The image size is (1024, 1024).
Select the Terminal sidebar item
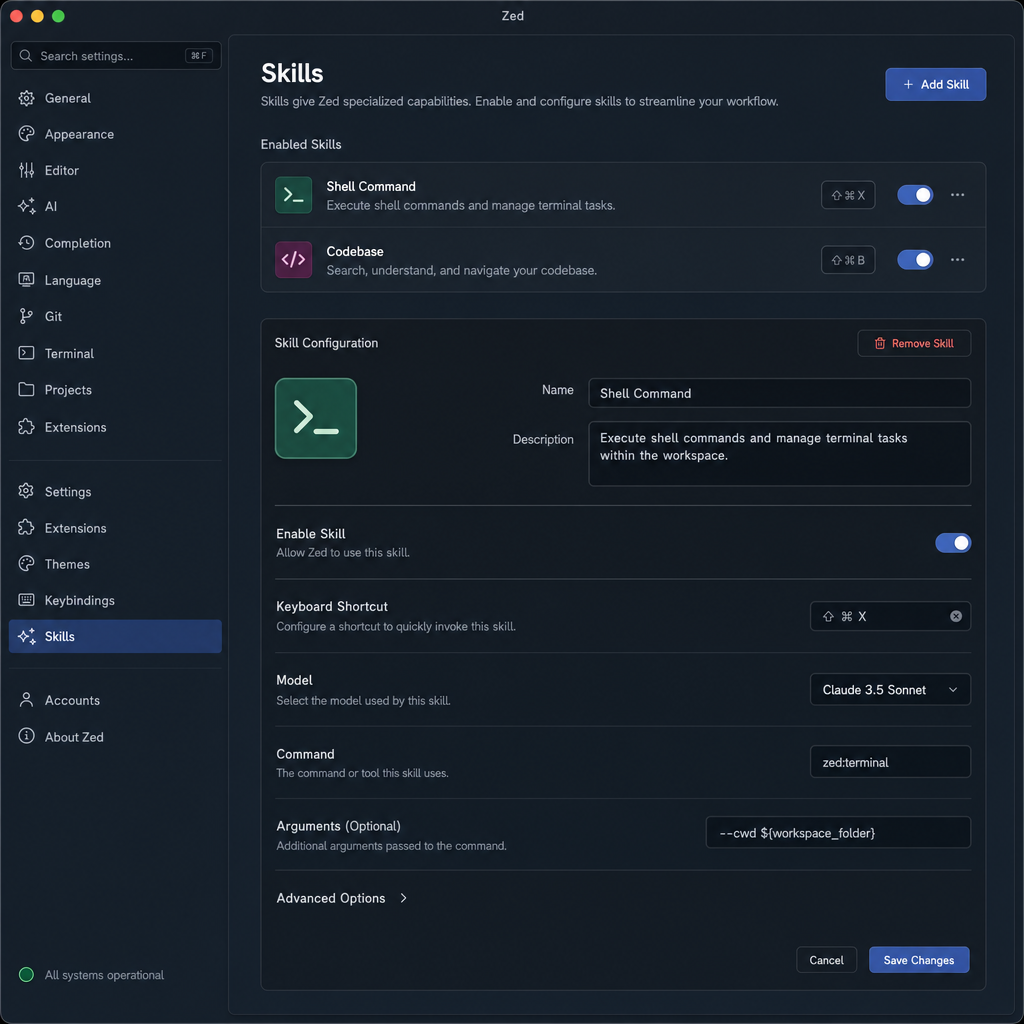tap(115, 353)
